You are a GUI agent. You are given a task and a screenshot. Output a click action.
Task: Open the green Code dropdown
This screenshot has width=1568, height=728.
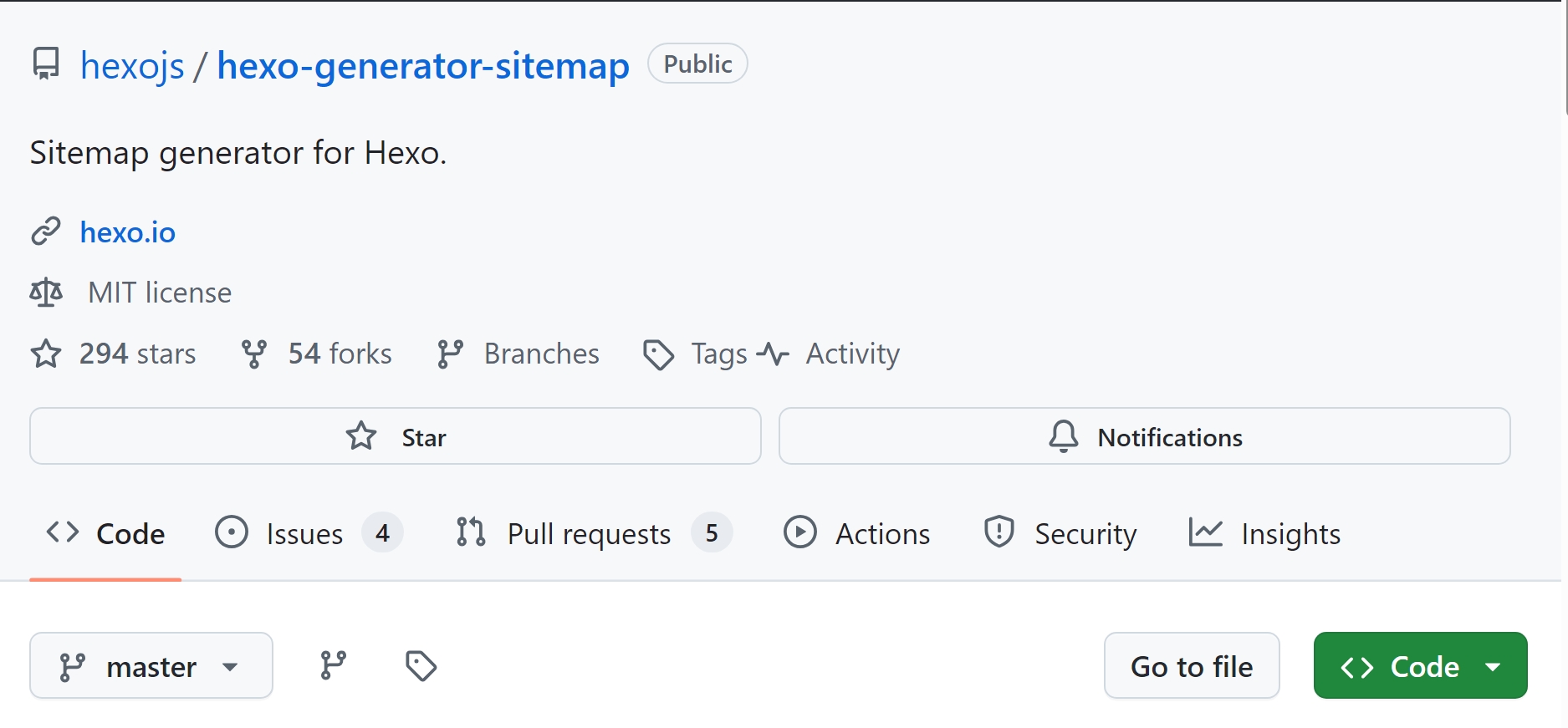1420,665
